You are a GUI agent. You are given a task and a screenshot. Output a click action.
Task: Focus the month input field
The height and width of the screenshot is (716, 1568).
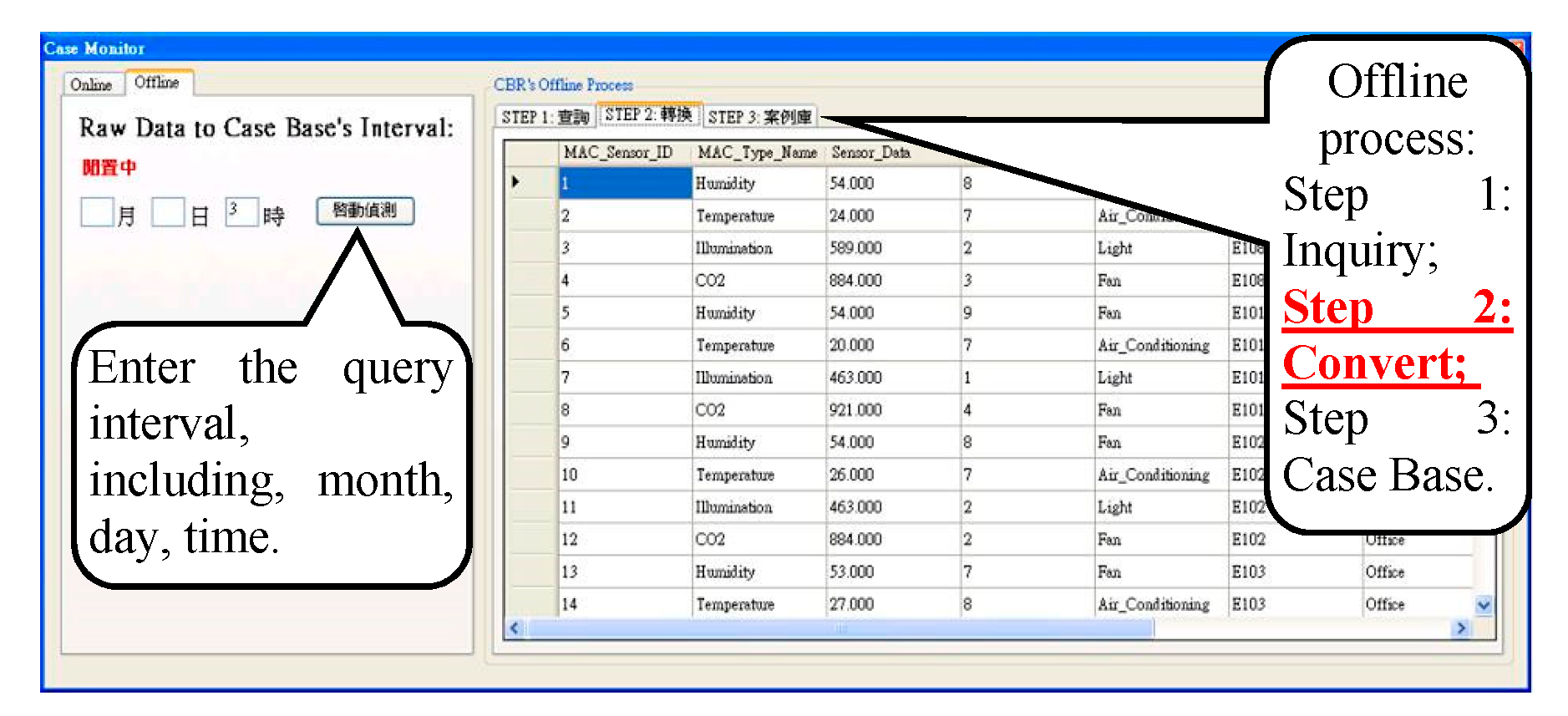96,212
